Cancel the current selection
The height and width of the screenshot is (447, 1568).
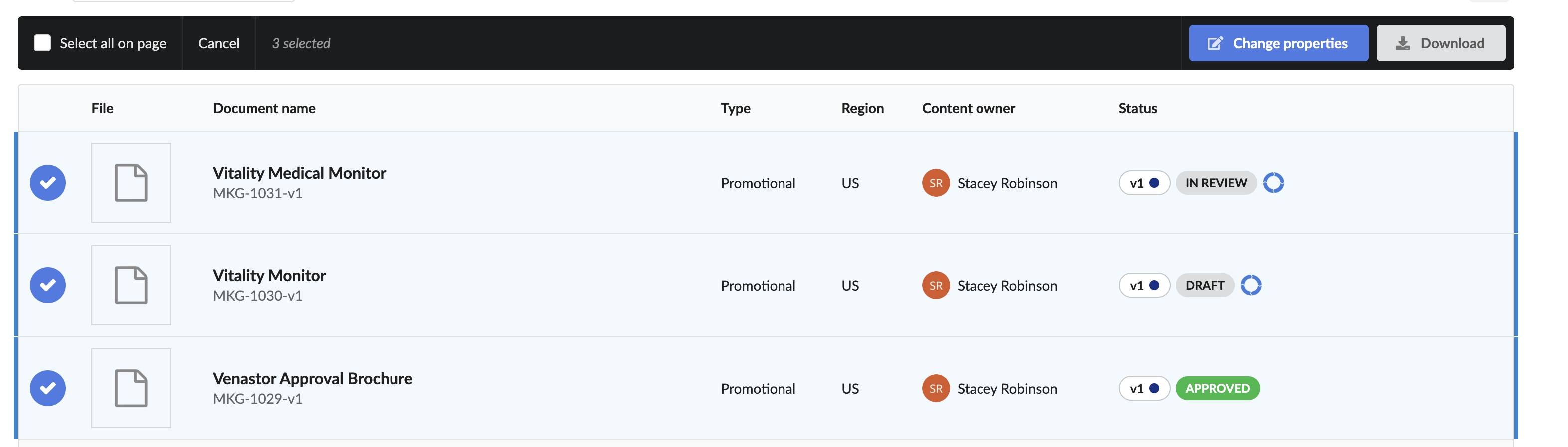(218, 43)
